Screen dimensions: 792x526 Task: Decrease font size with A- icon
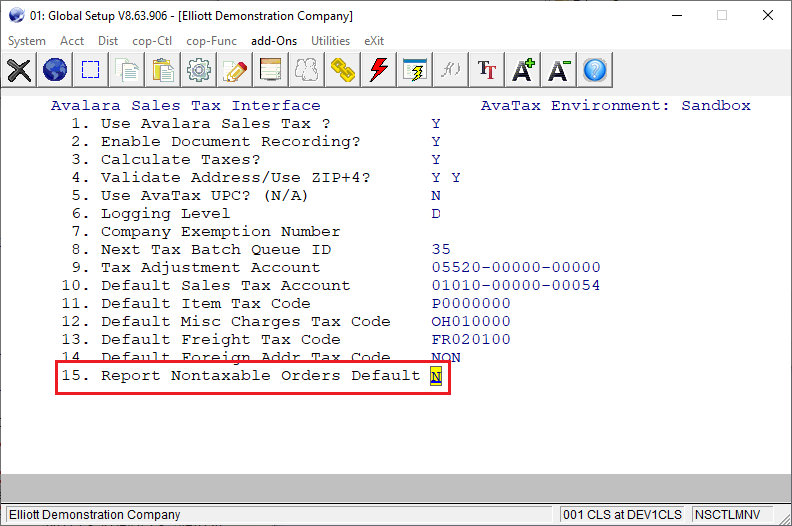559,69
